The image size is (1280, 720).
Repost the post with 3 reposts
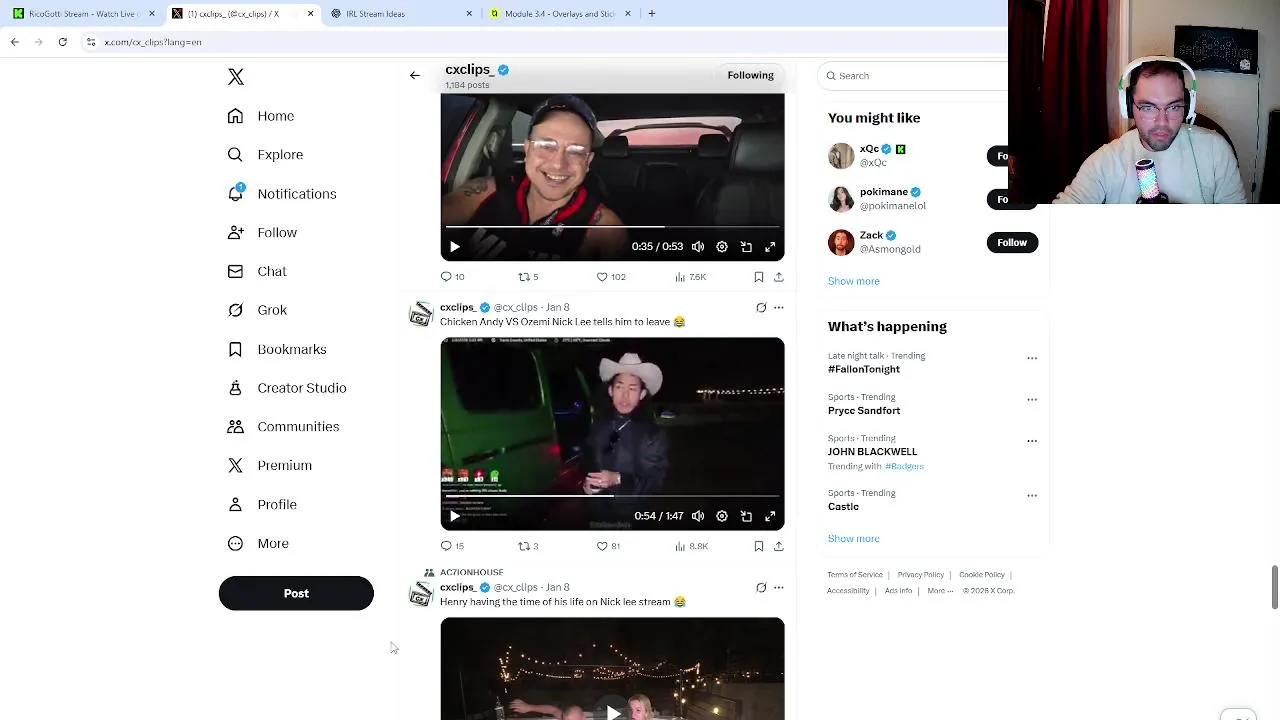[528, 546]
